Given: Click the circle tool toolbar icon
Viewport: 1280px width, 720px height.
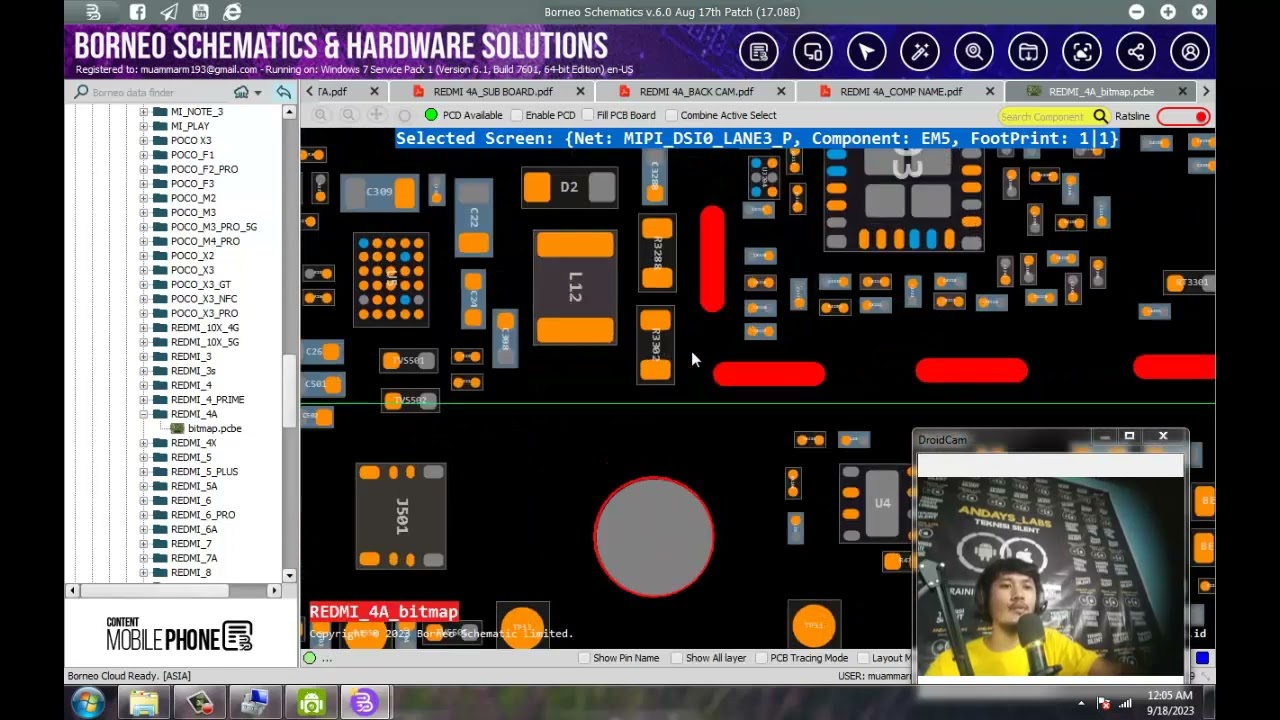Looking at the screenshot, I should (x=404, y=116).
